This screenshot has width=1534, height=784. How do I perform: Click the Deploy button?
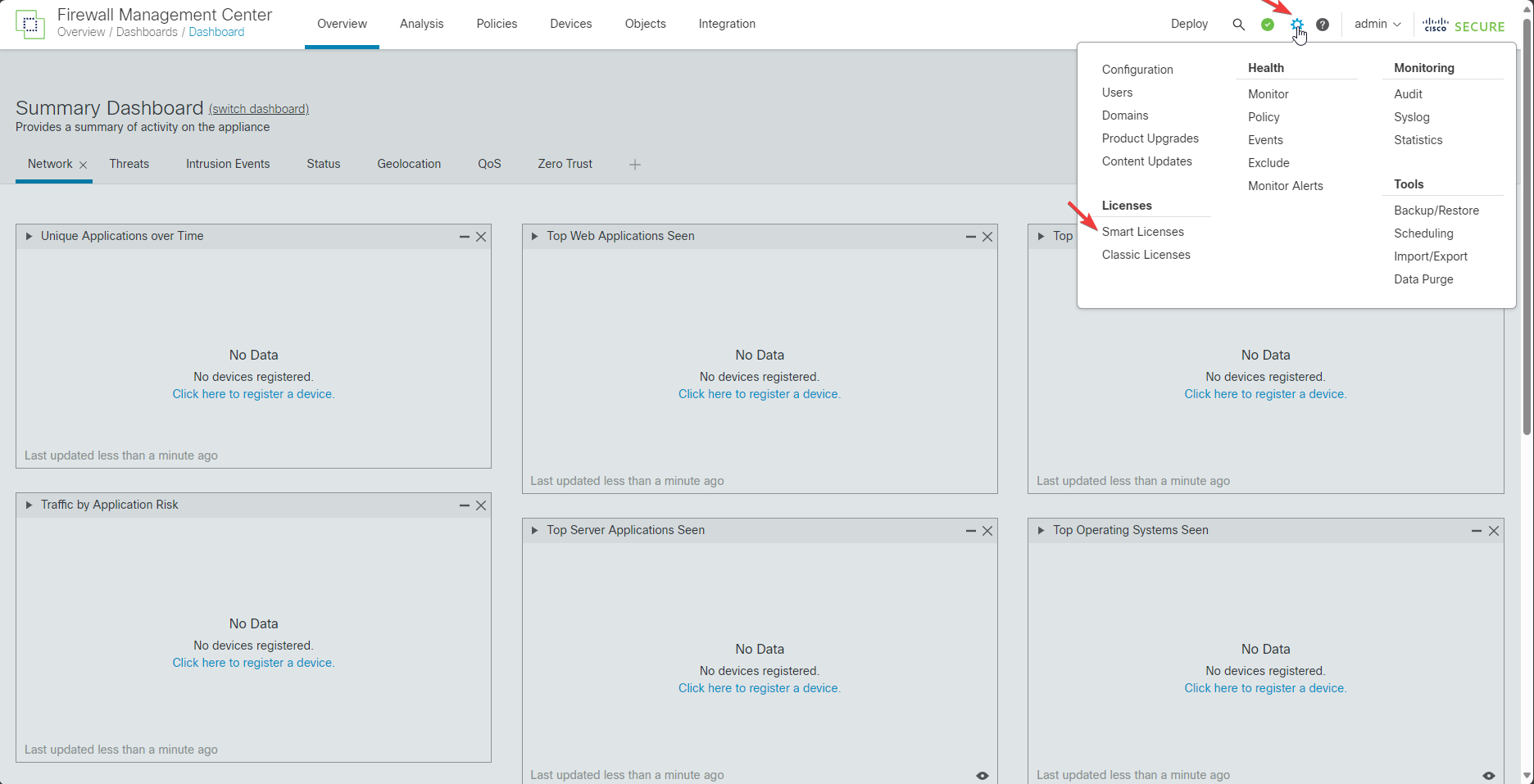coord(1189,24)
